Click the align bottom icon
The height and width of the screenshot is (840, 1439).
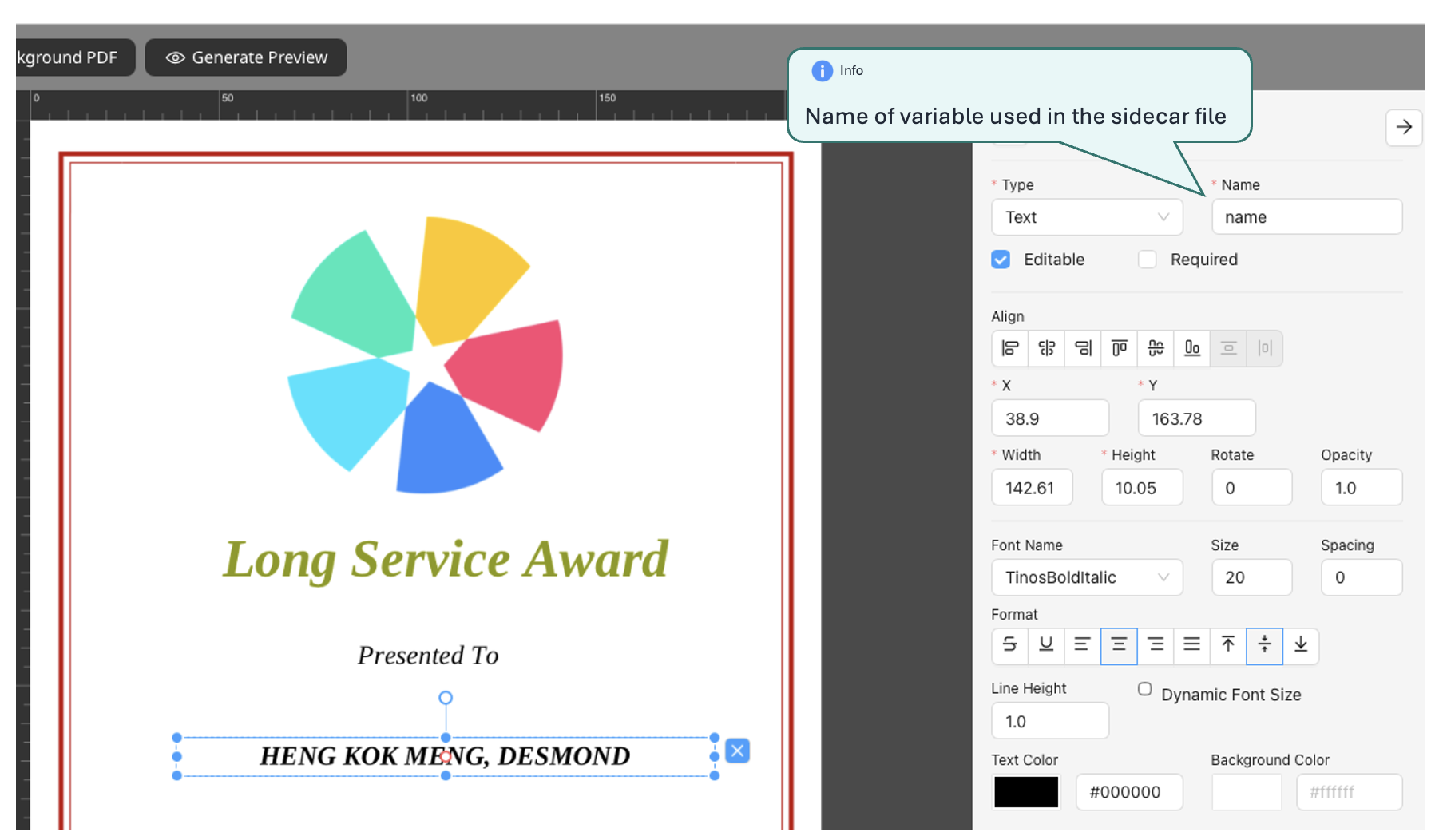tap(1192, 348)
